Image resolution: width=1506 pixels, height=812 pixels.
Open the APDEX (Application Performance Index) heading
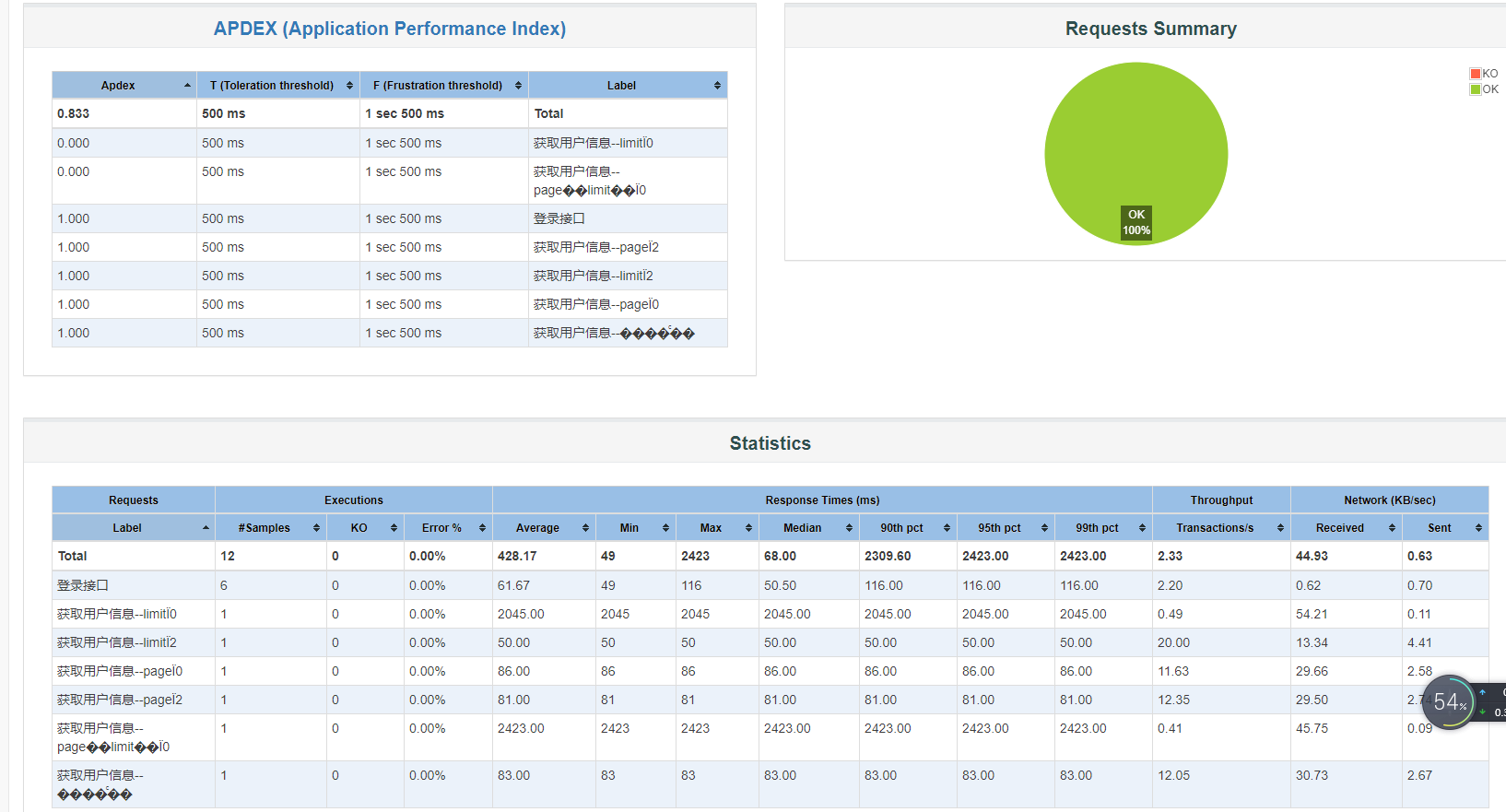390,29
